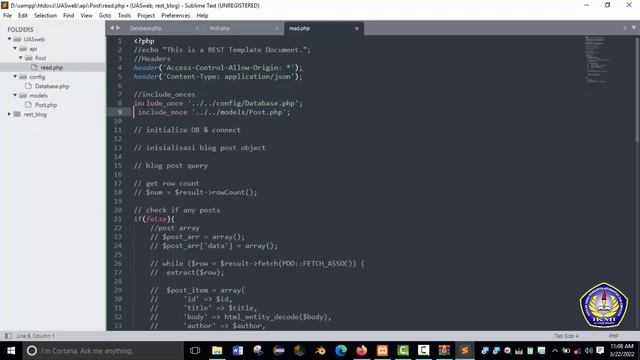640x360 pixels.
Task: Open Database.php in the sidebar
Action: click(x=52, y=86)
